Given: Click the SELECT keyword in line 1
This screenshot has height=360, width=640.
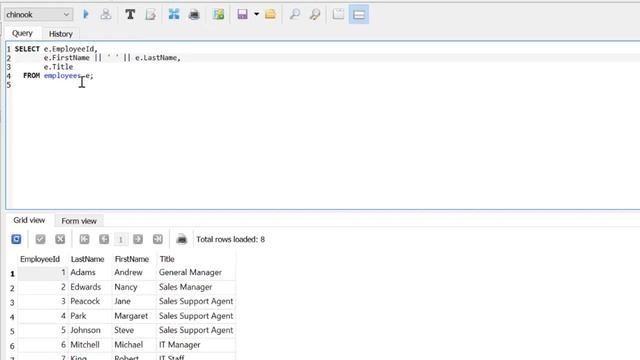Looking at the screenshot, I should [27, 49].
